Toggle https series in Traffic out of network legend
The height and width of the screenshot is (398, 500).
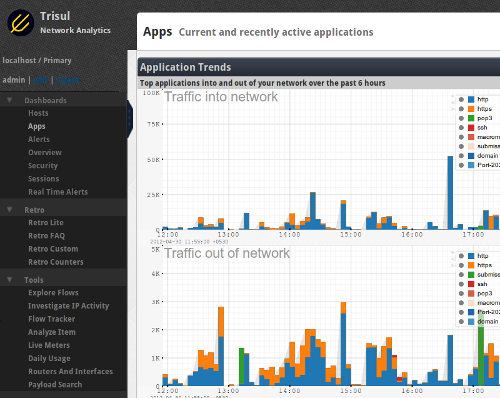point(461,265)
